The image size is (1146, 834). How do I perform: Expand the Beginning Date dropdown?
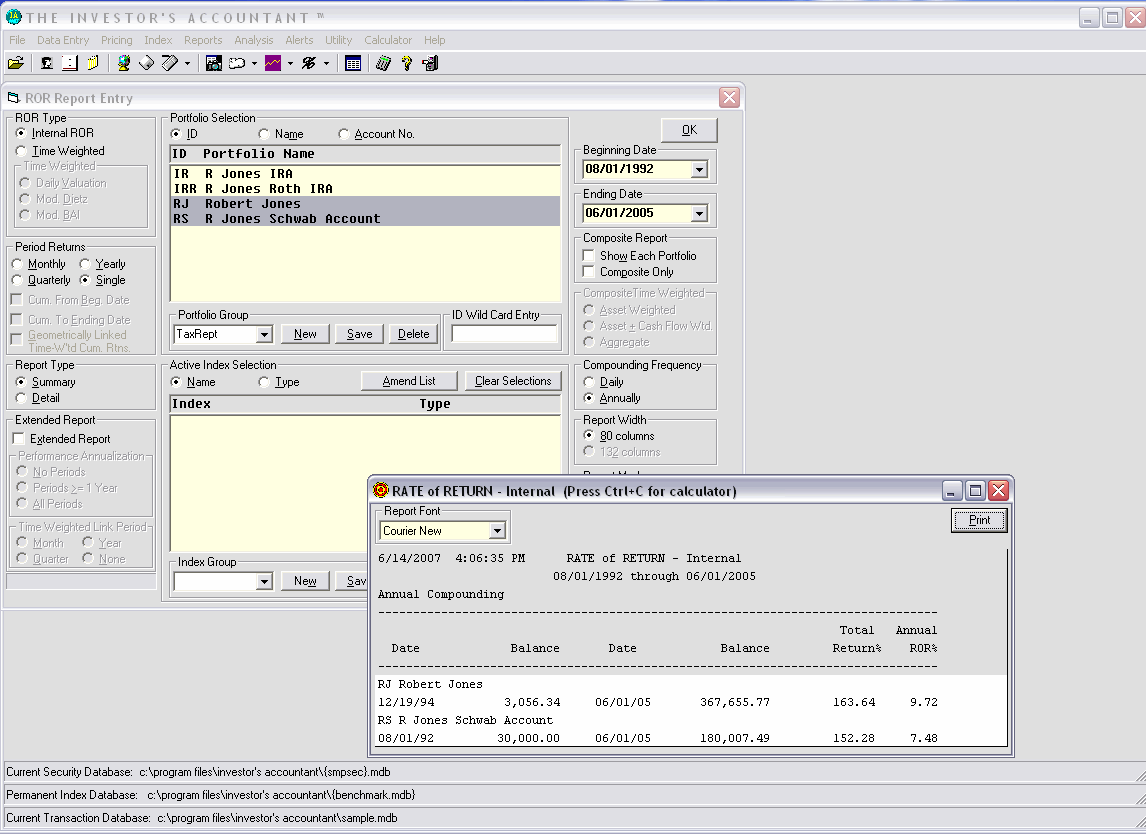pyautogui.click(x=699, y=170)
